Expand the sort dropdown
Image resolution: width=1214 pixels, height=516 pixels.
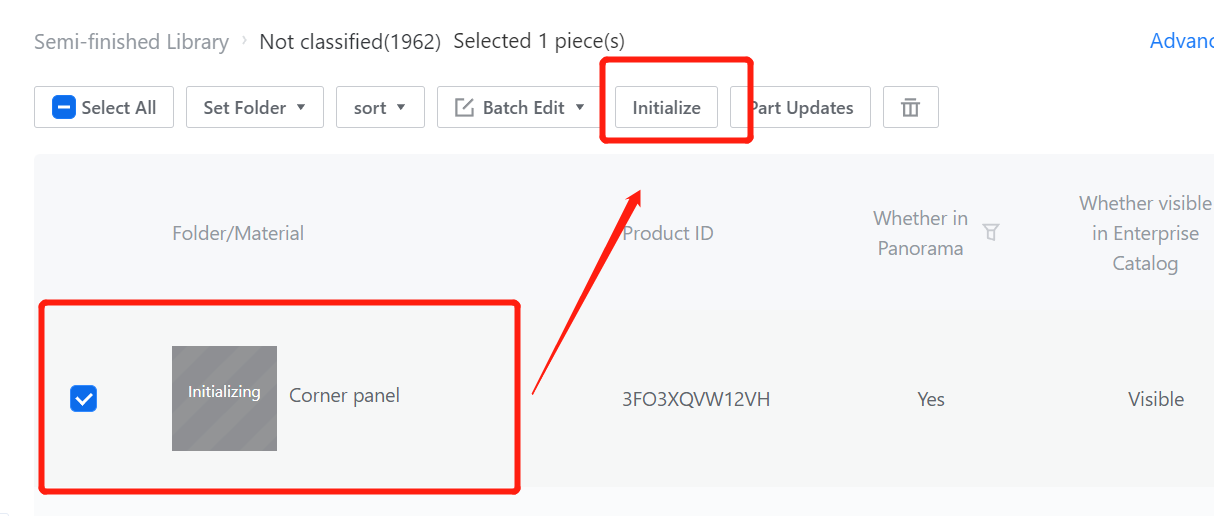(x=380, y=108)
